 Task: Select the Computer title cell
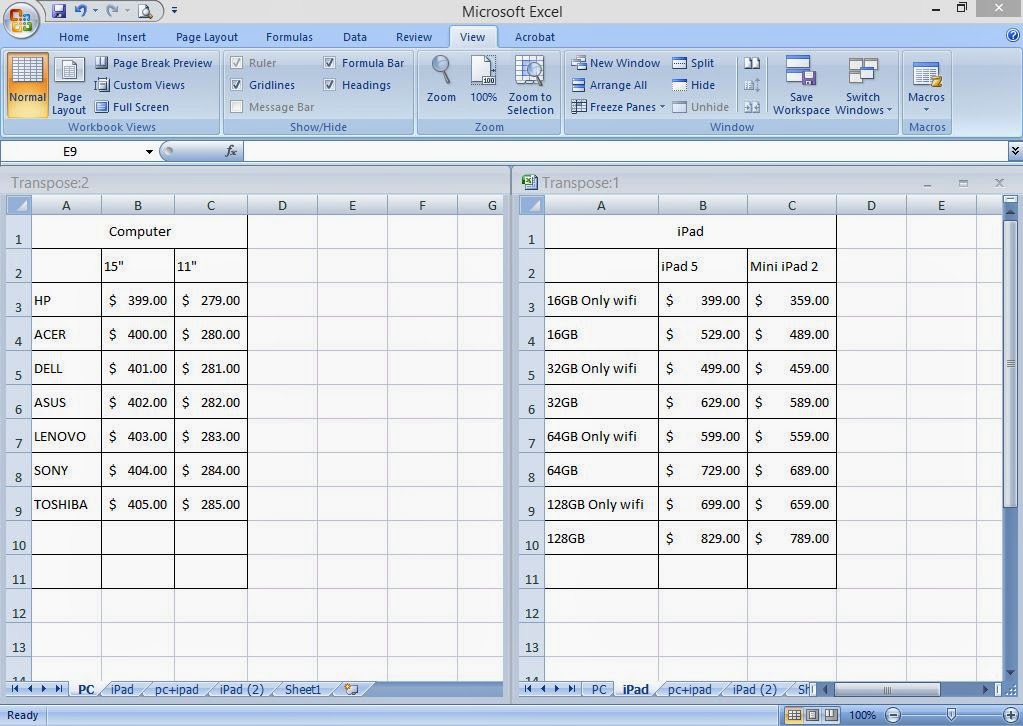[140, 232]
